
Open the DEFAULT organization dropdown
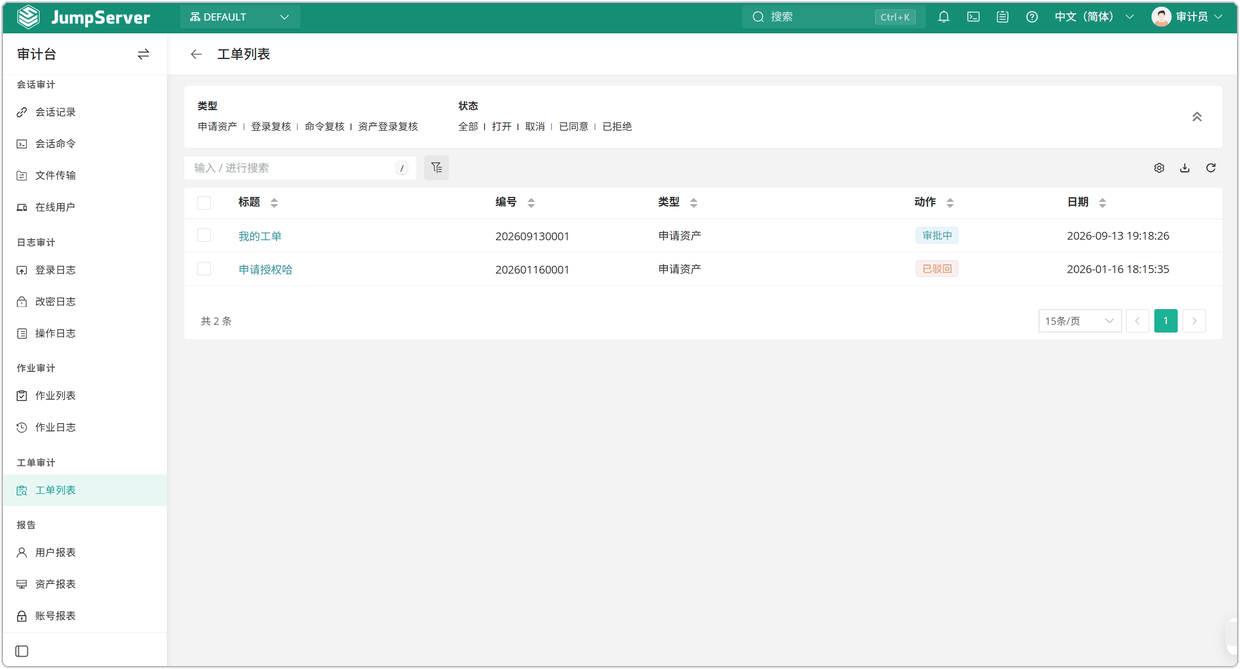click(239, 17)
